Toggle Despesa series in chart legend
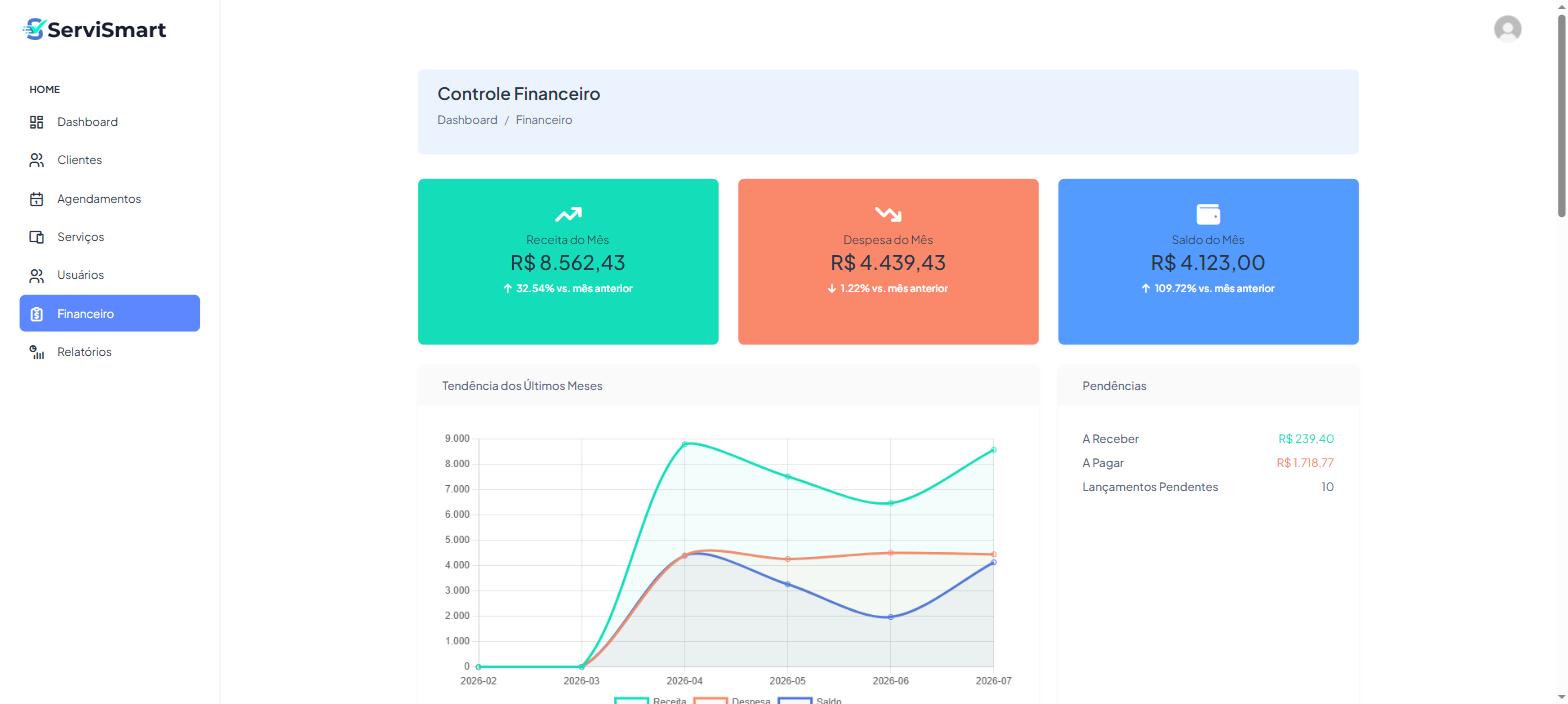The width and height of the screenshot is (1568, 704). coord(732,701)
